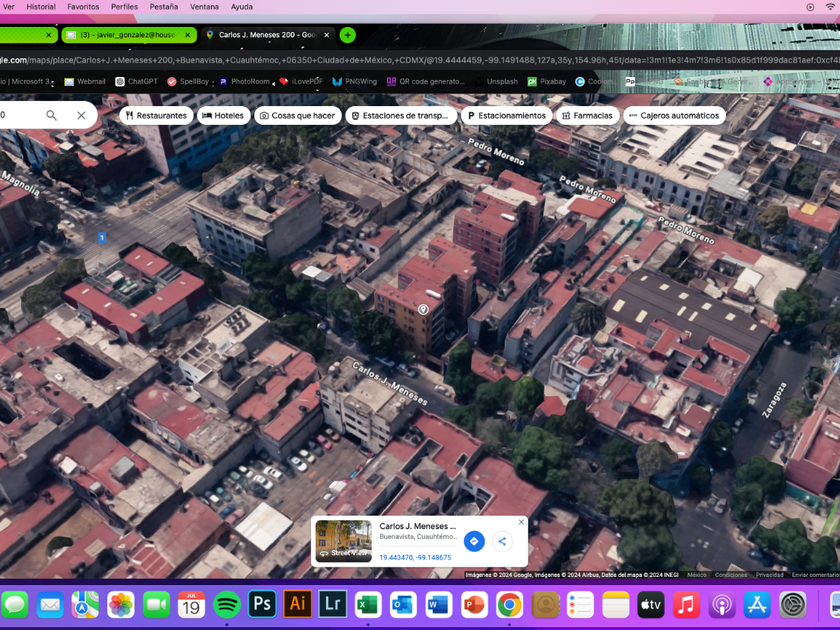
Task: Click the coordinates link 19.443470, -99.148675
Action: pos(415,557)
